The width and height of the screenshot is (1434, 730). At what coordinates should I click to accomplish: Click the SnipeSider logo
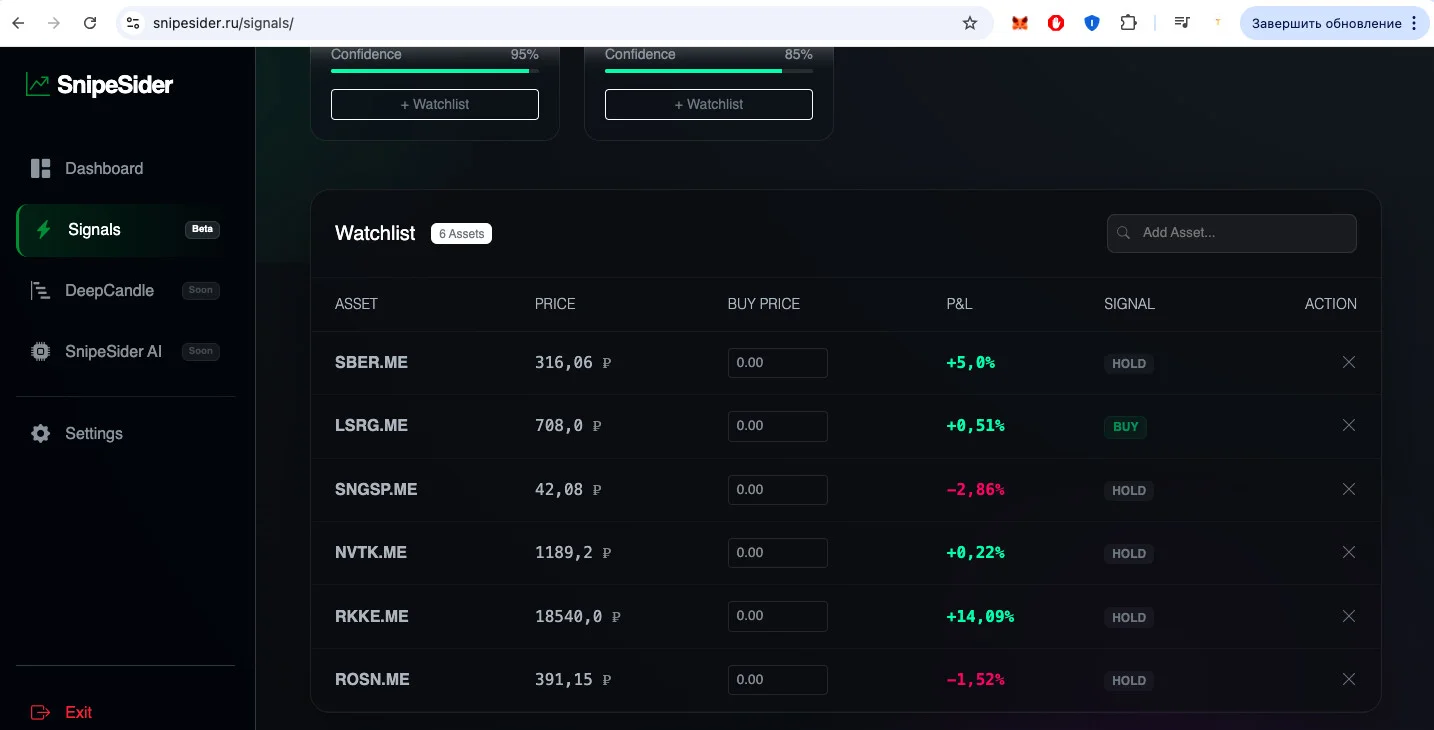tap(99, 85)
